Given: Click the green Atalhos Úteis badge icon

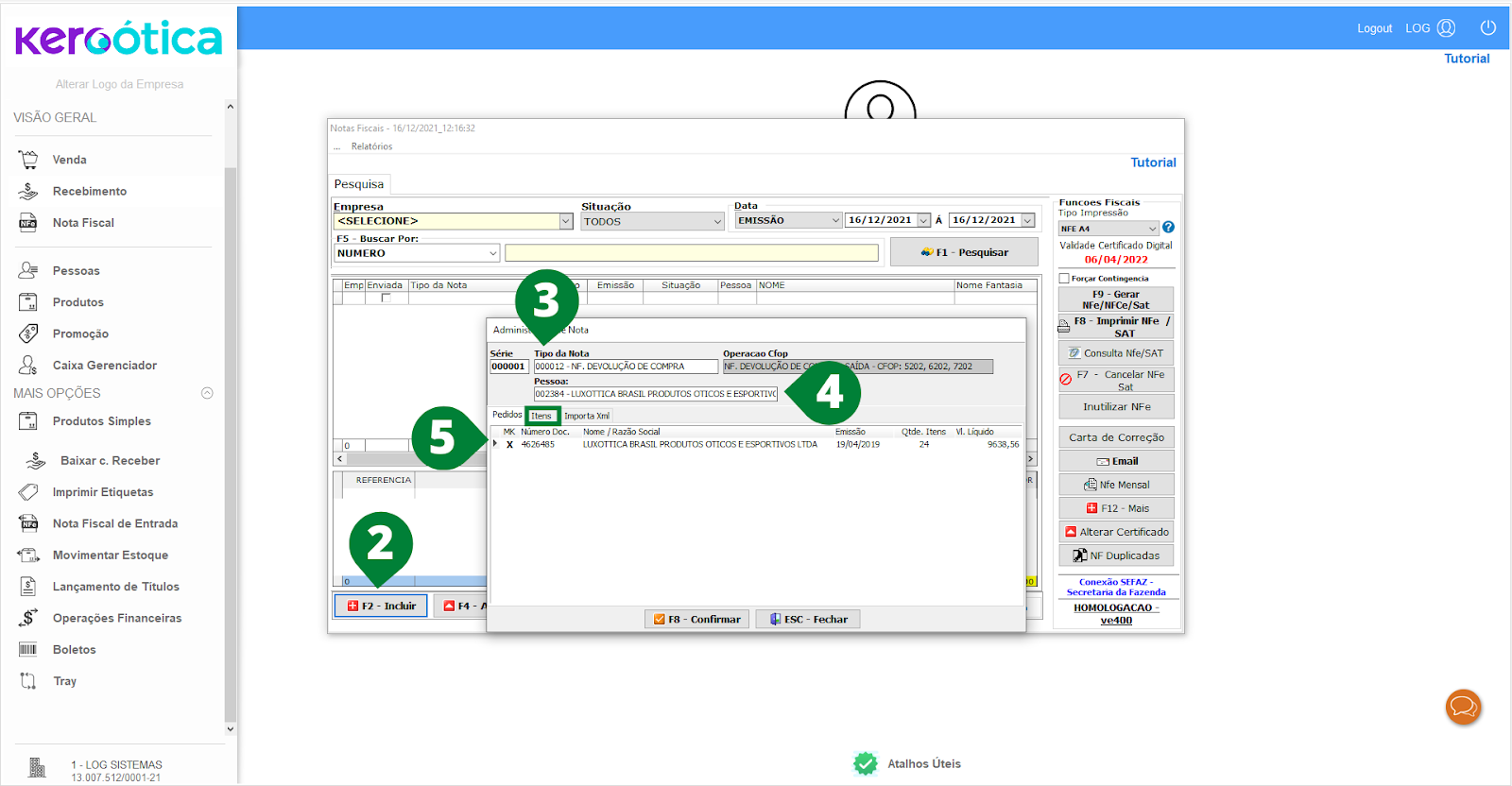Looking at the screenshot, I should tap(865, 763).
